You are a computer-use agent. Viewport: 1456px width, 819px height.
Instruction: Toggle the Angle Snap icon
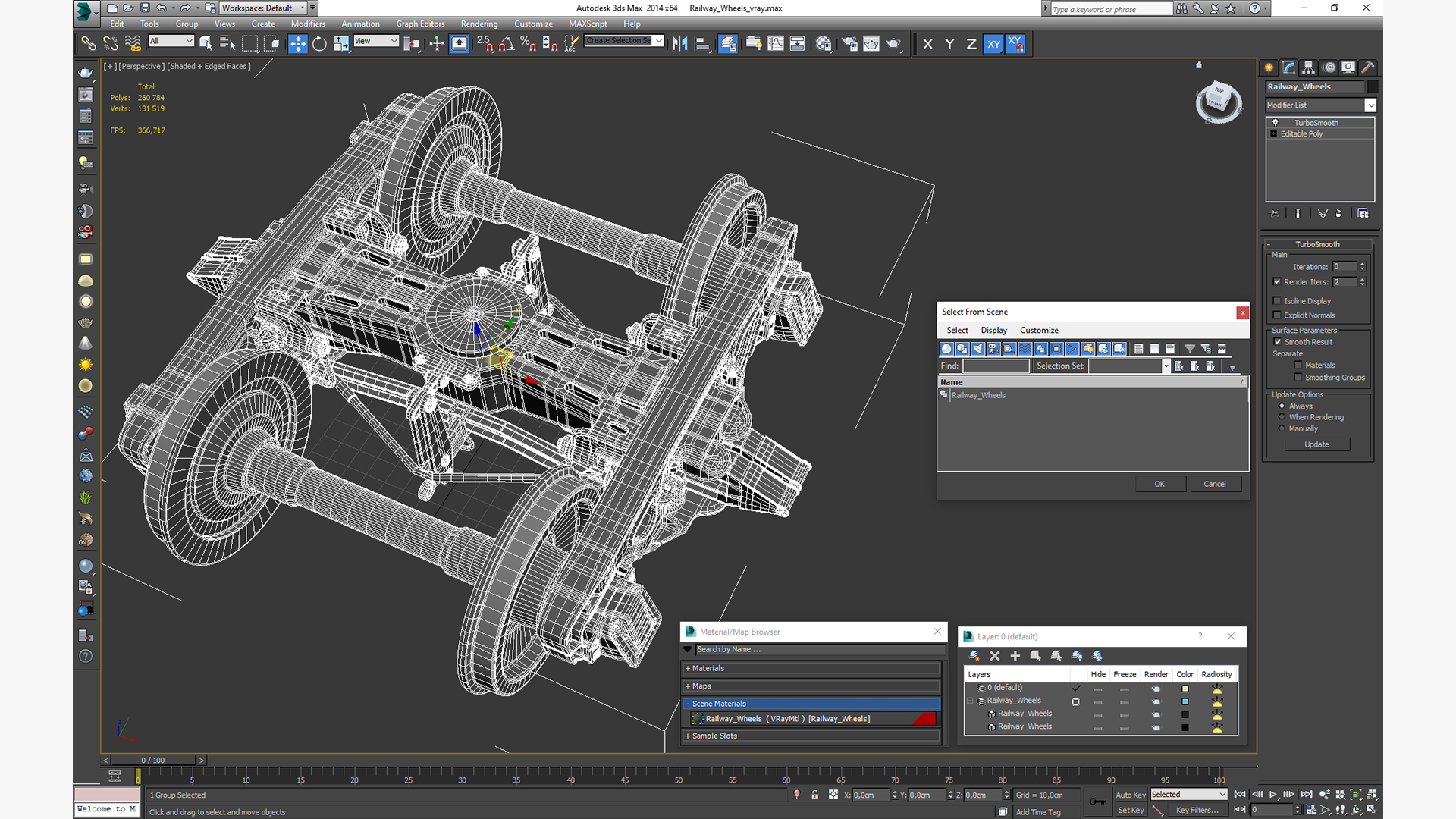coord(507,44)
